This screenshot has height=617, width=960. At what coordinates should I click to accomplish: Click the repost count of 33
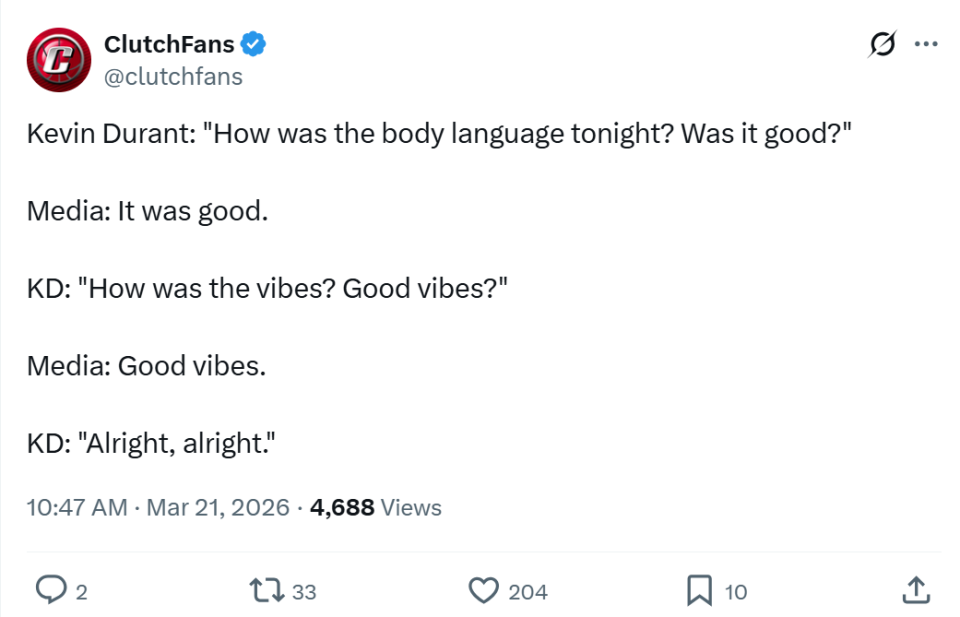(304, 592)
